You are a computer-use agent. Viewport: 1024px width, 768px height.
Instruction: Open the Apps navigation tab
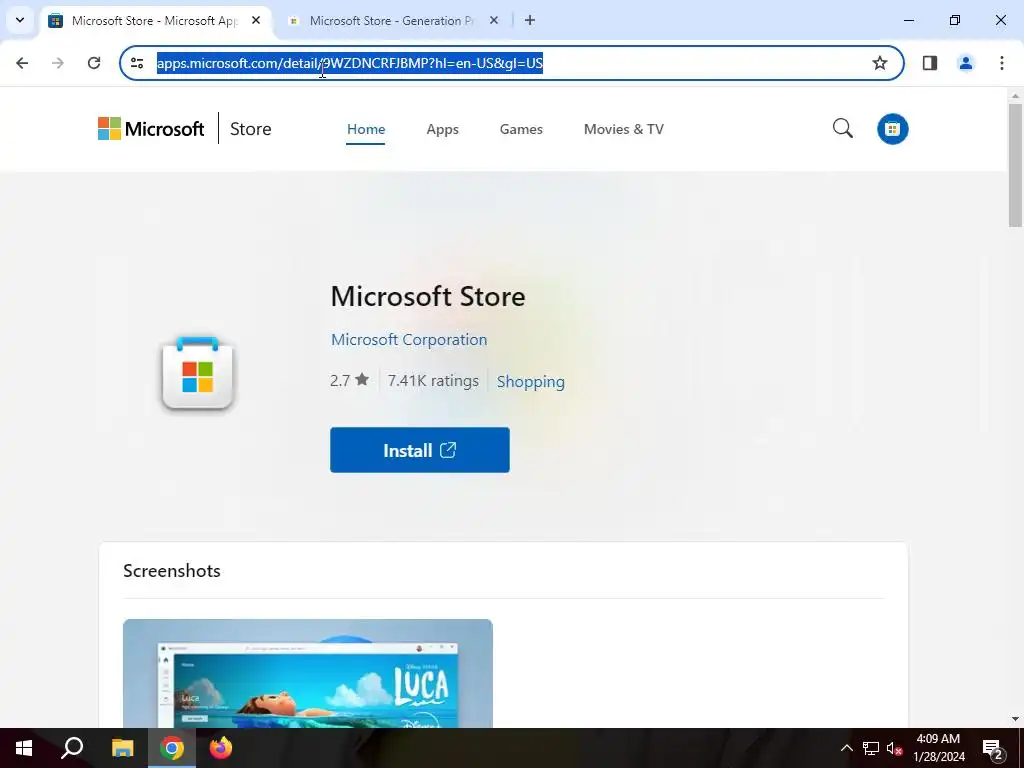[442, 129]
